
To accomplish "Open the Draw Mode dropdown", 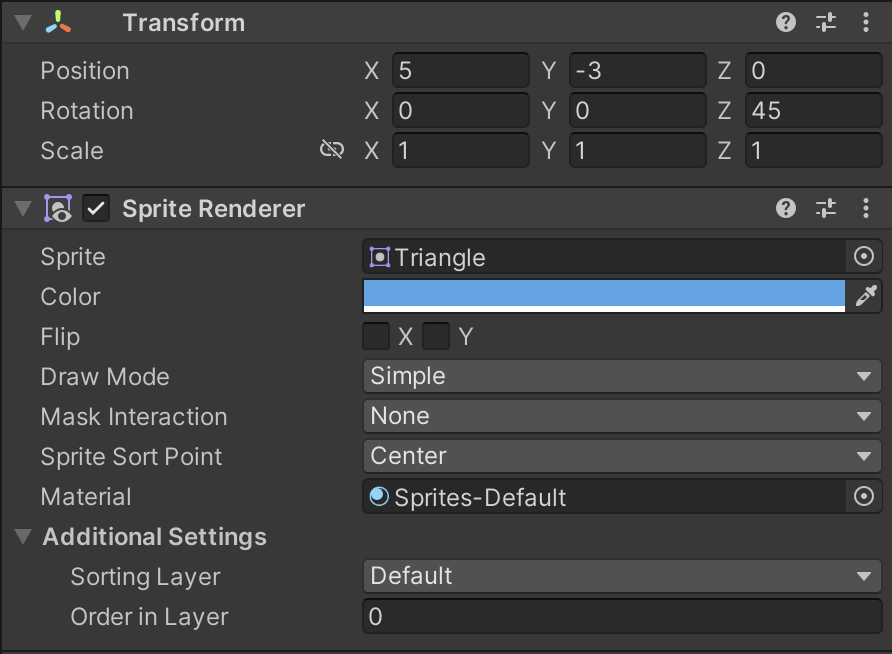I will click(622, 376).
